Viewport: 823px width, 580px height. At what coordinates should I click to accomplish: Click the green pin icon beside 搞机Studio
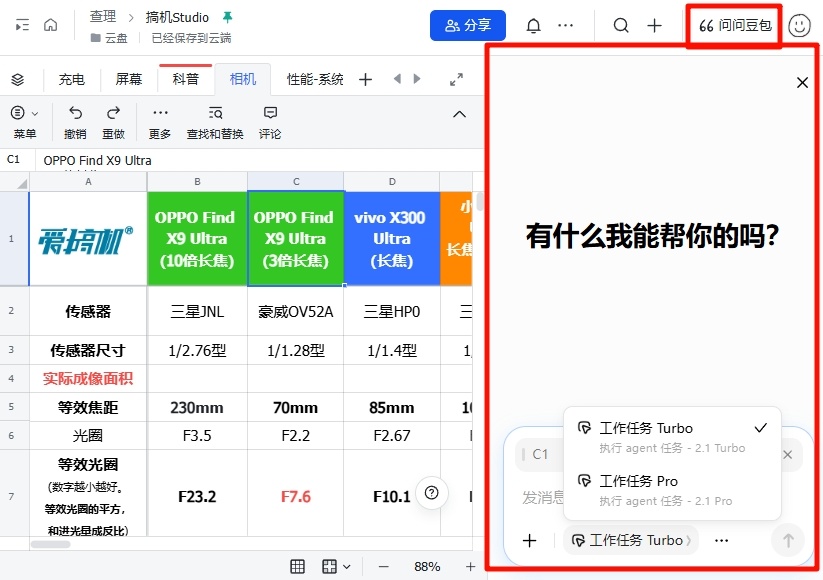coord(227,17)
